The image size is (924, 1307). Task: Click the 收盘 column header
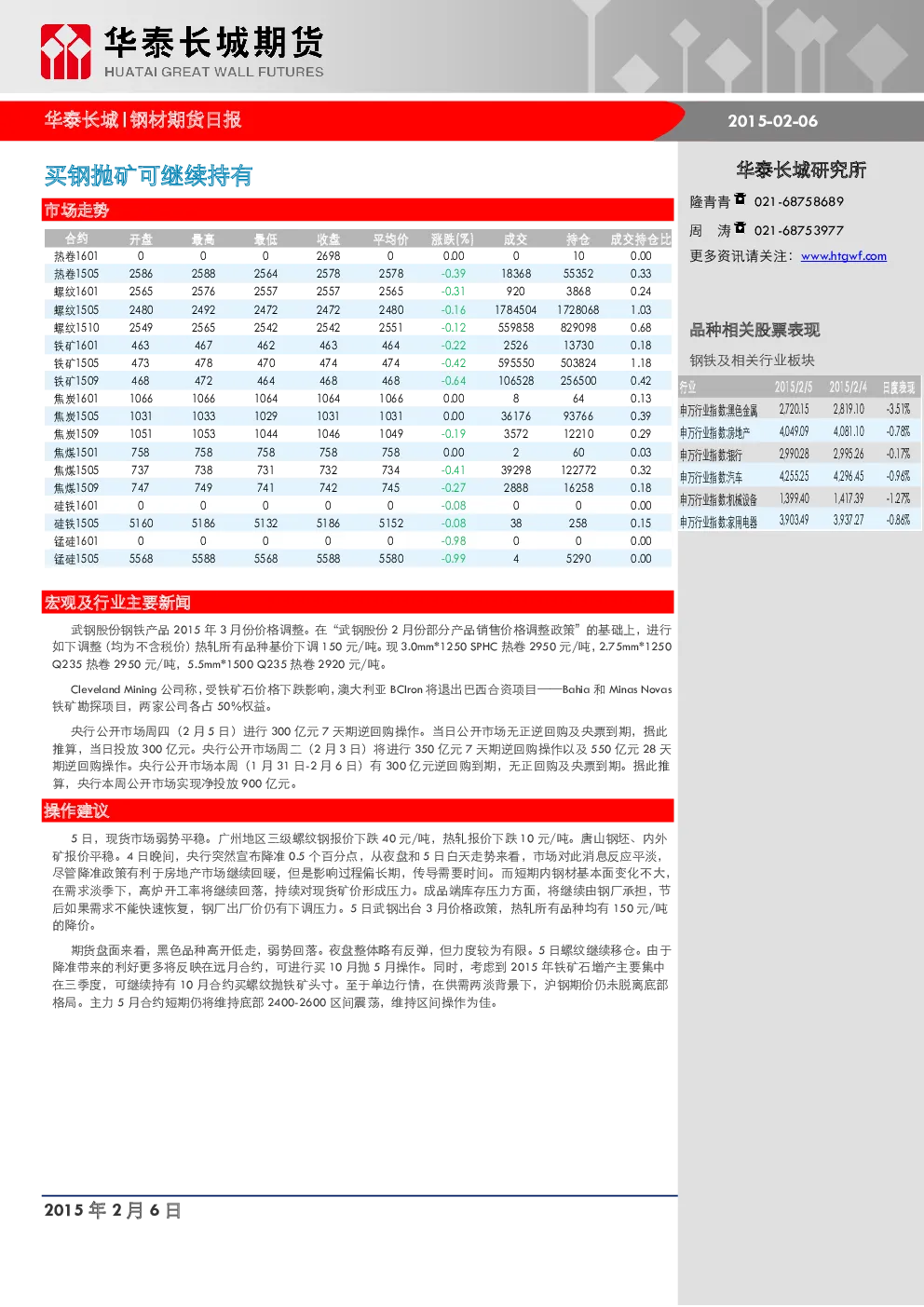tap(328, 239)
